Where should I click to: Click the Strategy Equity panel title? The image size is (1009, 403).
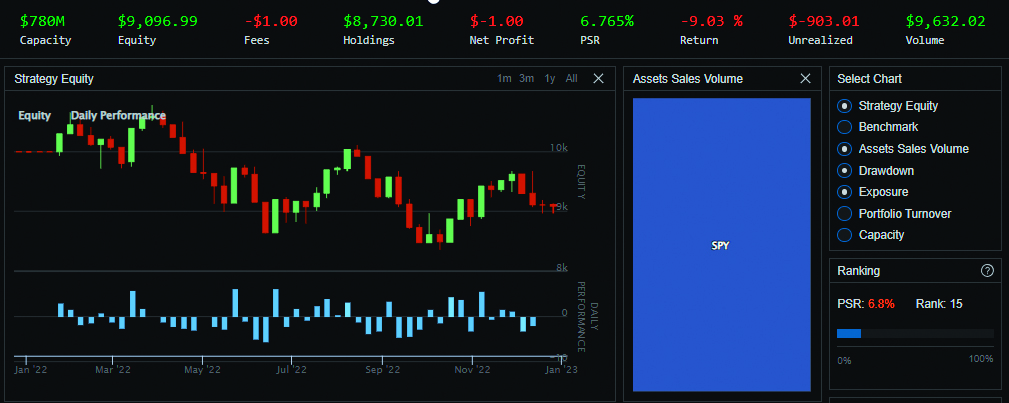point(54,79)
